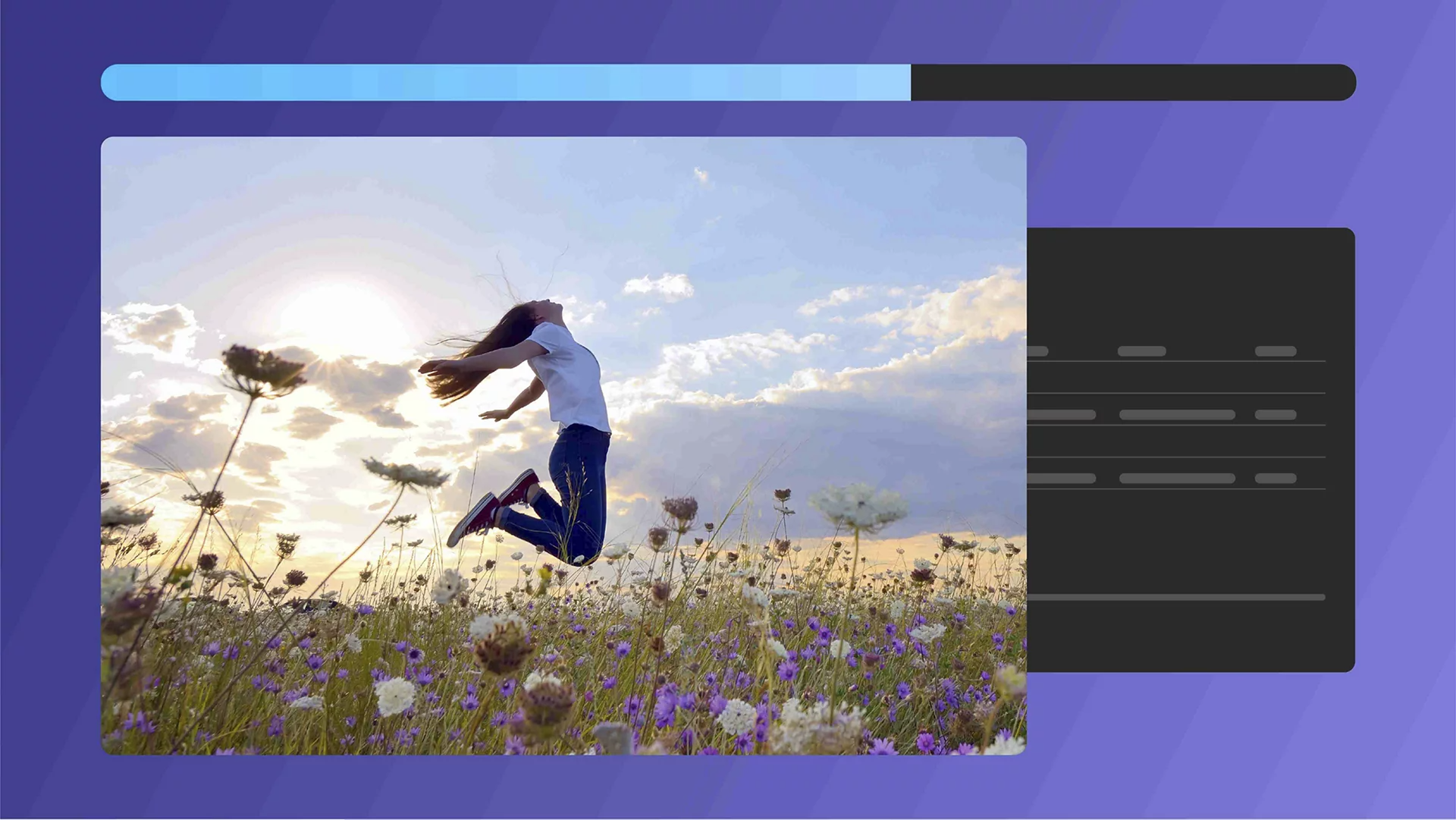
Task: Click the rounded right end of progress bar
Action: coord(1345,83)
